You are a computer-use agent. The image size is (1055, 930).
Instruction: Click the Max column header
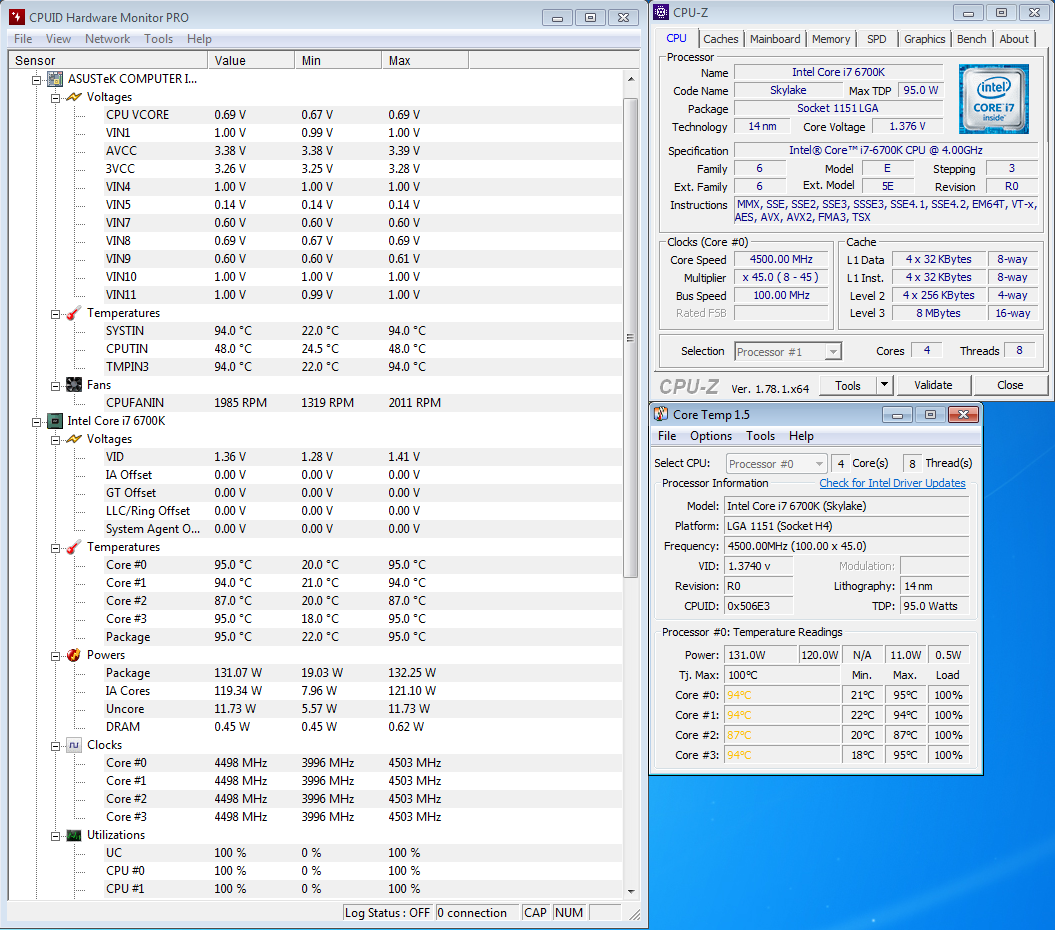point(425,61)
